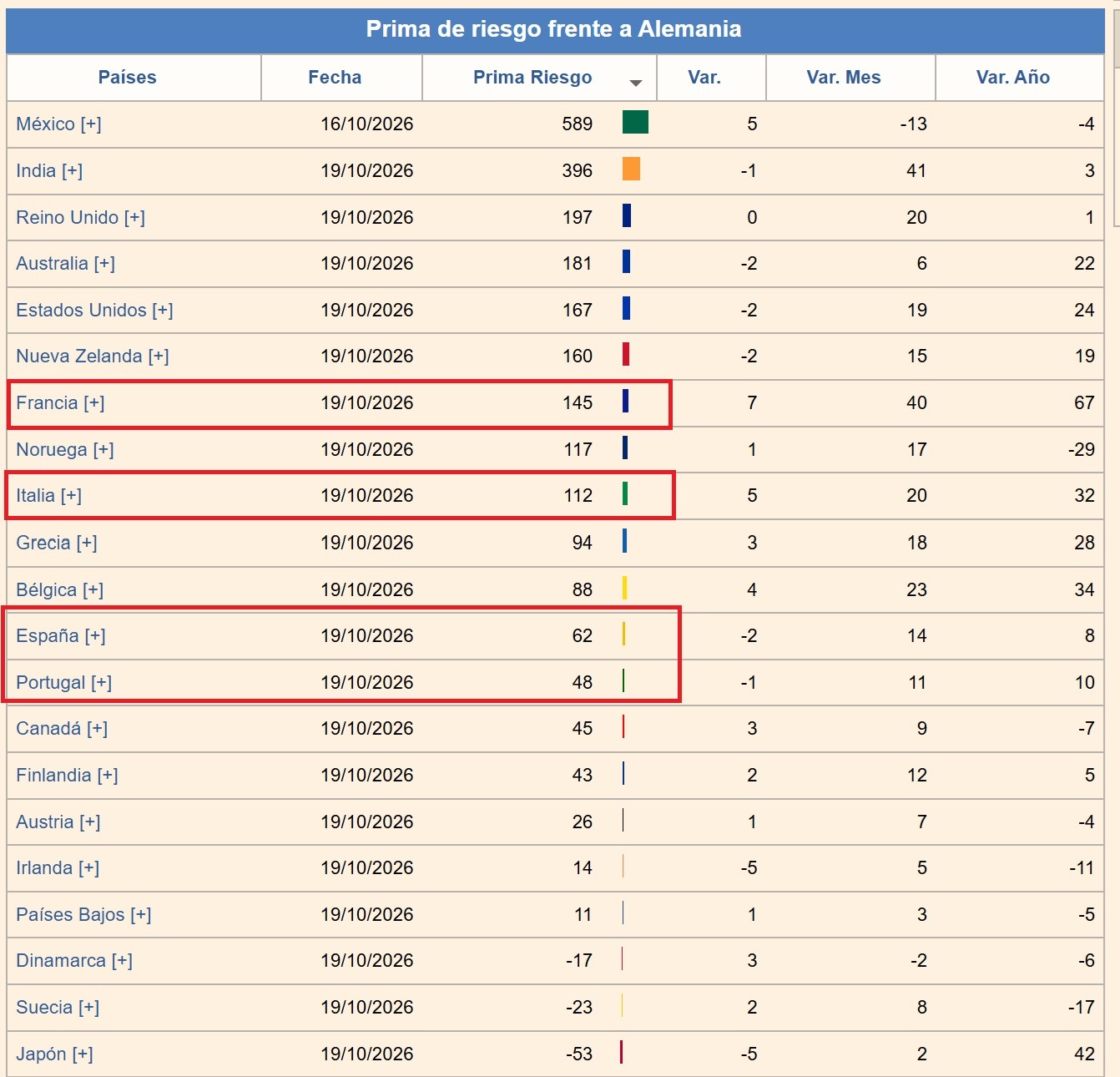Sort the table by Países column
The height and width of the screenshot is (1077, 1120).
click(127, 78)
